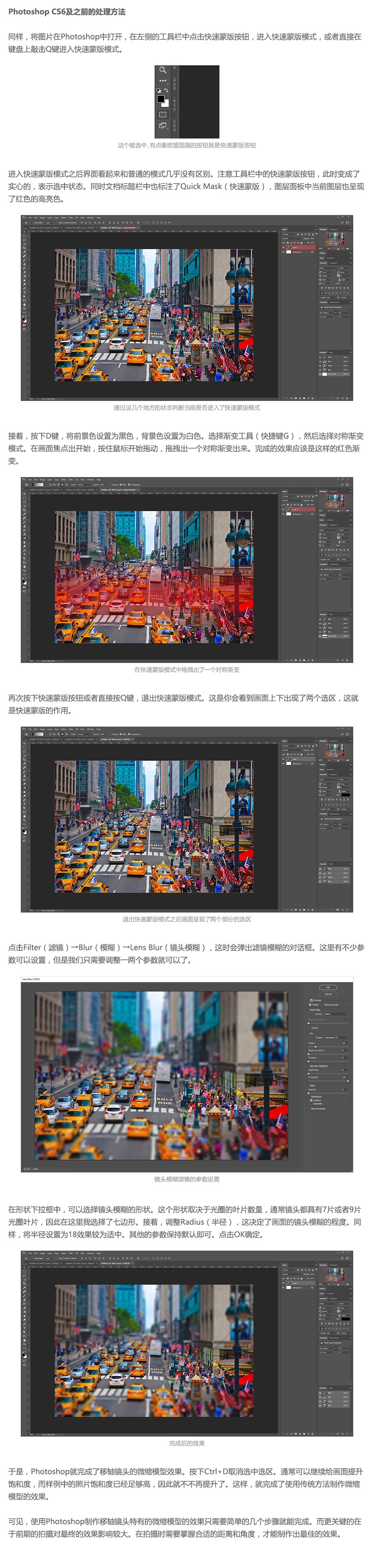Switch to Untitled-1 tab in Quick Mask highlighted screenshot

[45, 227]
